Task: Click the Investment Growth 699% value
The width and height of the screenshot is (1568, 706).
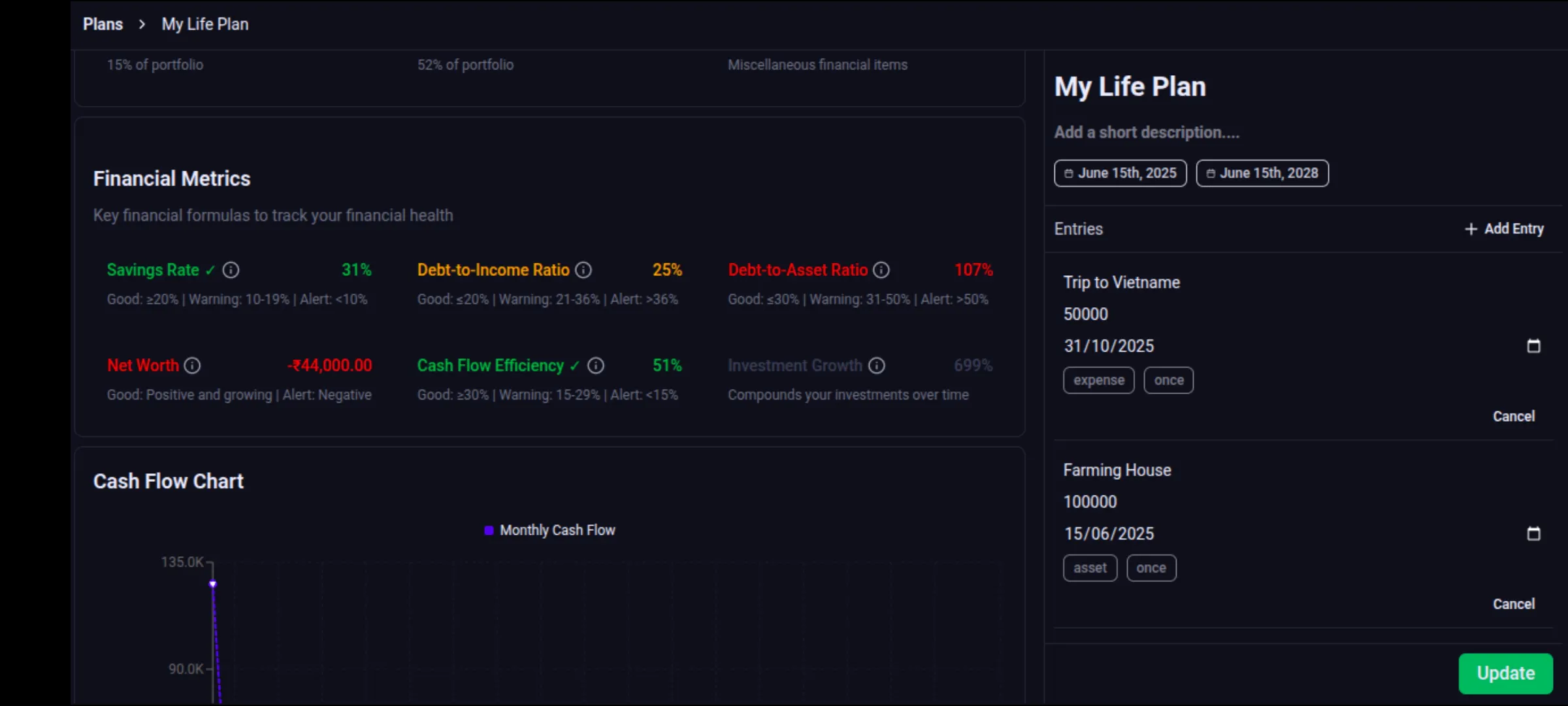Action: click(x=973, y=365)
